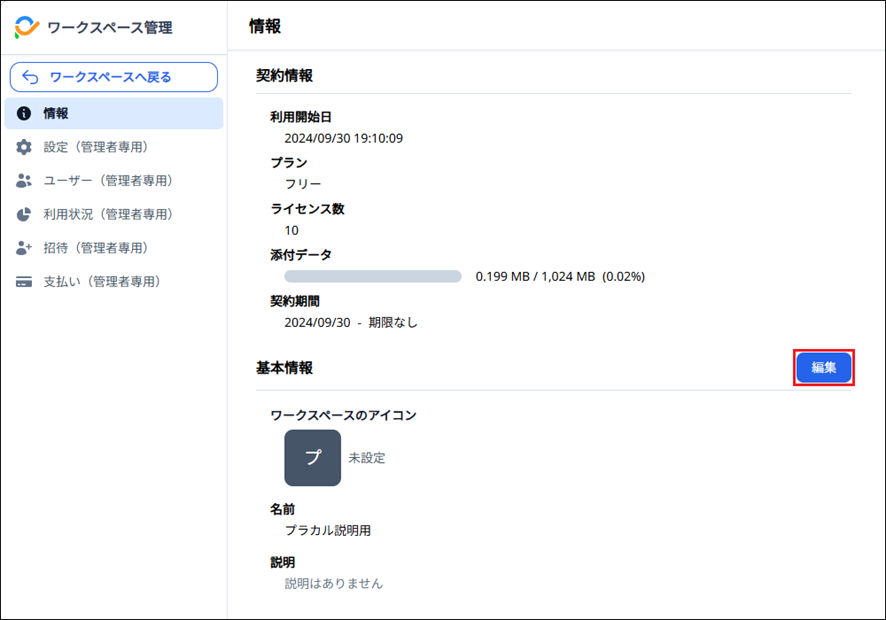Click the blue 編集 button
The image size is (886, 620).
pos(823,368)
